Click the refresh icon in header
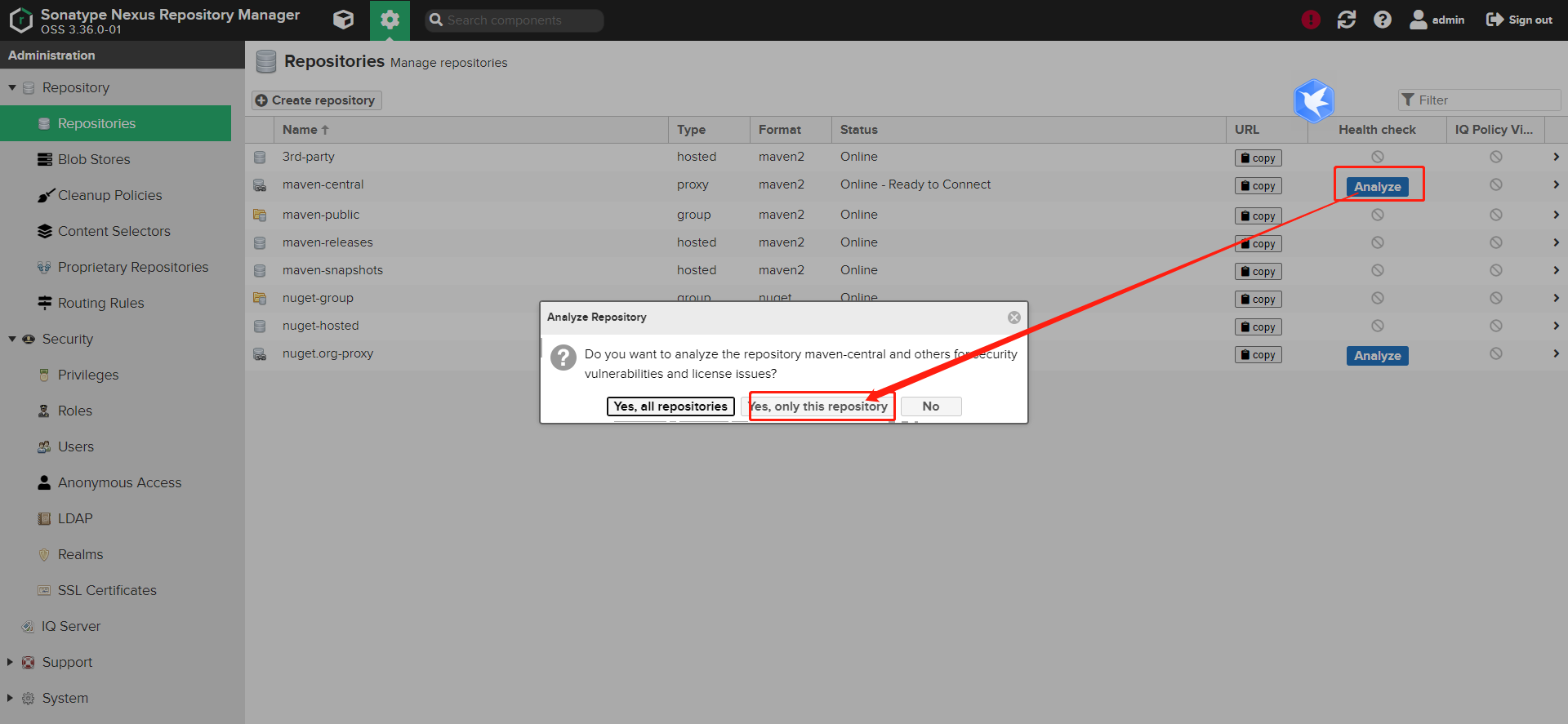The height and width of the screenshot is (724, 1568). tap(1347, 20)
